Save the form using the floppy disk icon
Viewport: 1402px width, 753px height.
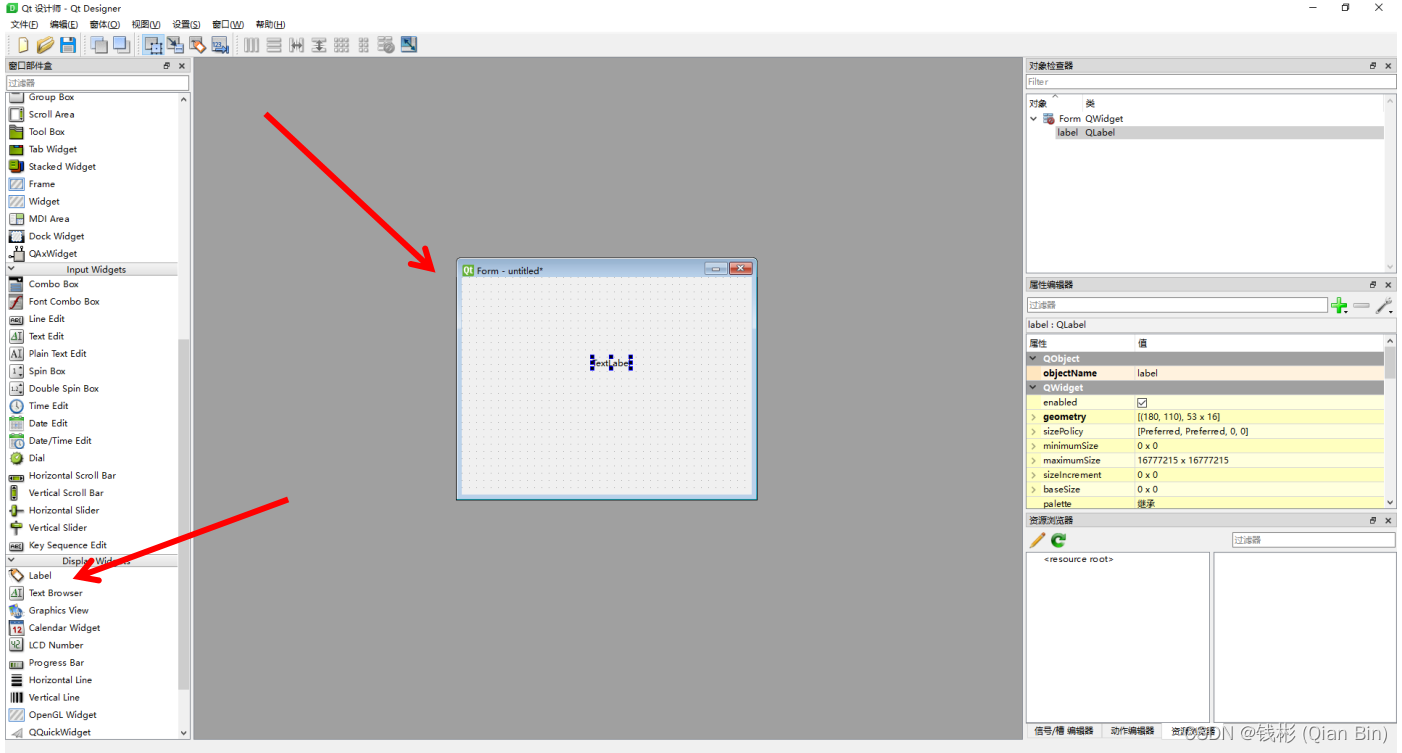68,45
